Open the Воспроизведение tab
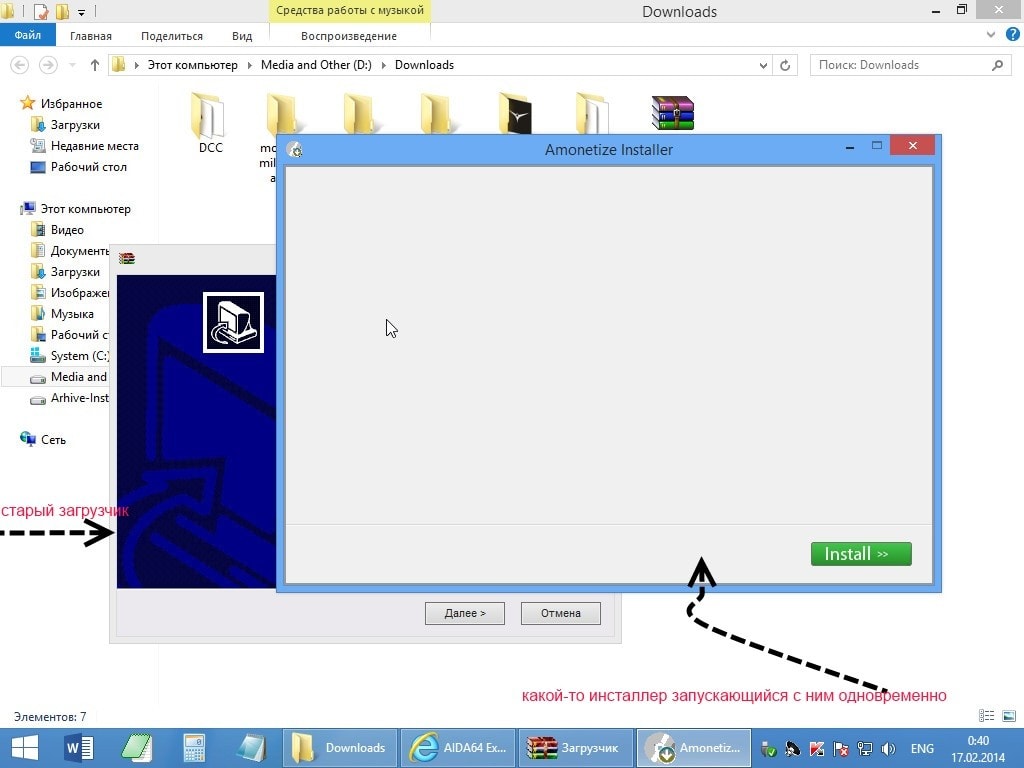The width and height of the screenshot is (1024, 768). pos(349,36)
